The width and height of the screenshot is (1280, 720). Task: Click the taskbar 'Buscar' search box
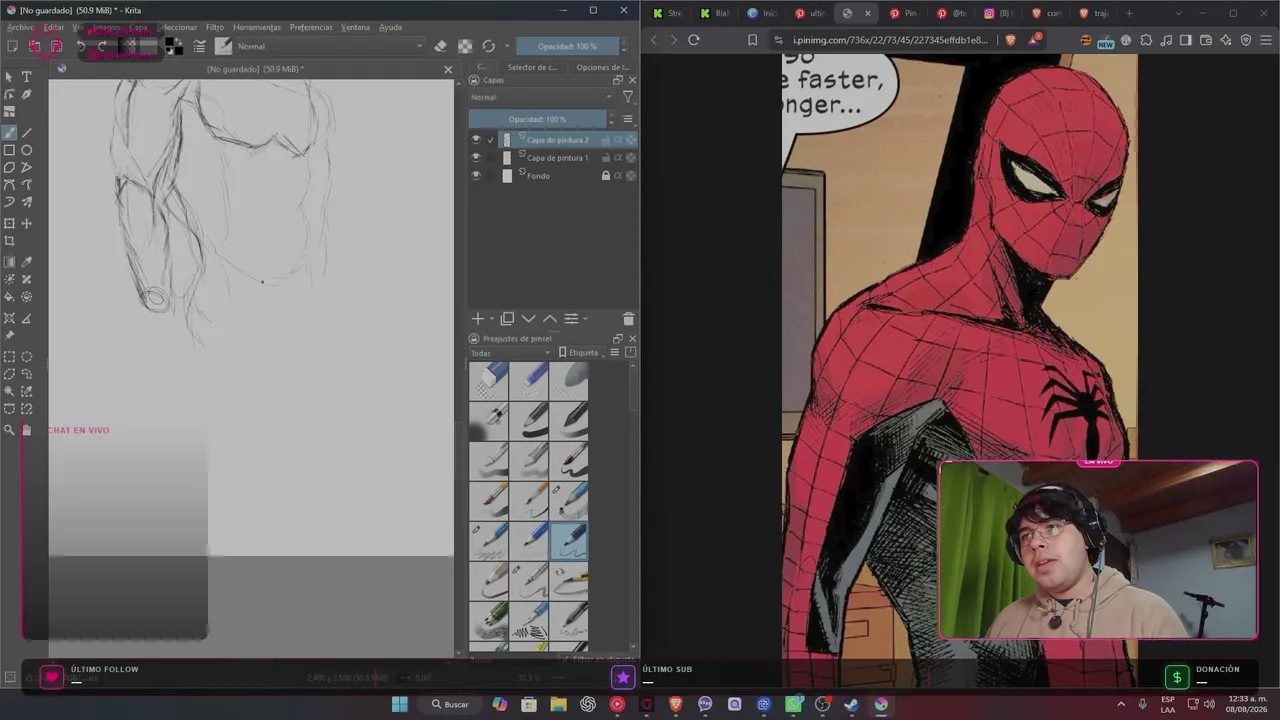pos(450,704)
